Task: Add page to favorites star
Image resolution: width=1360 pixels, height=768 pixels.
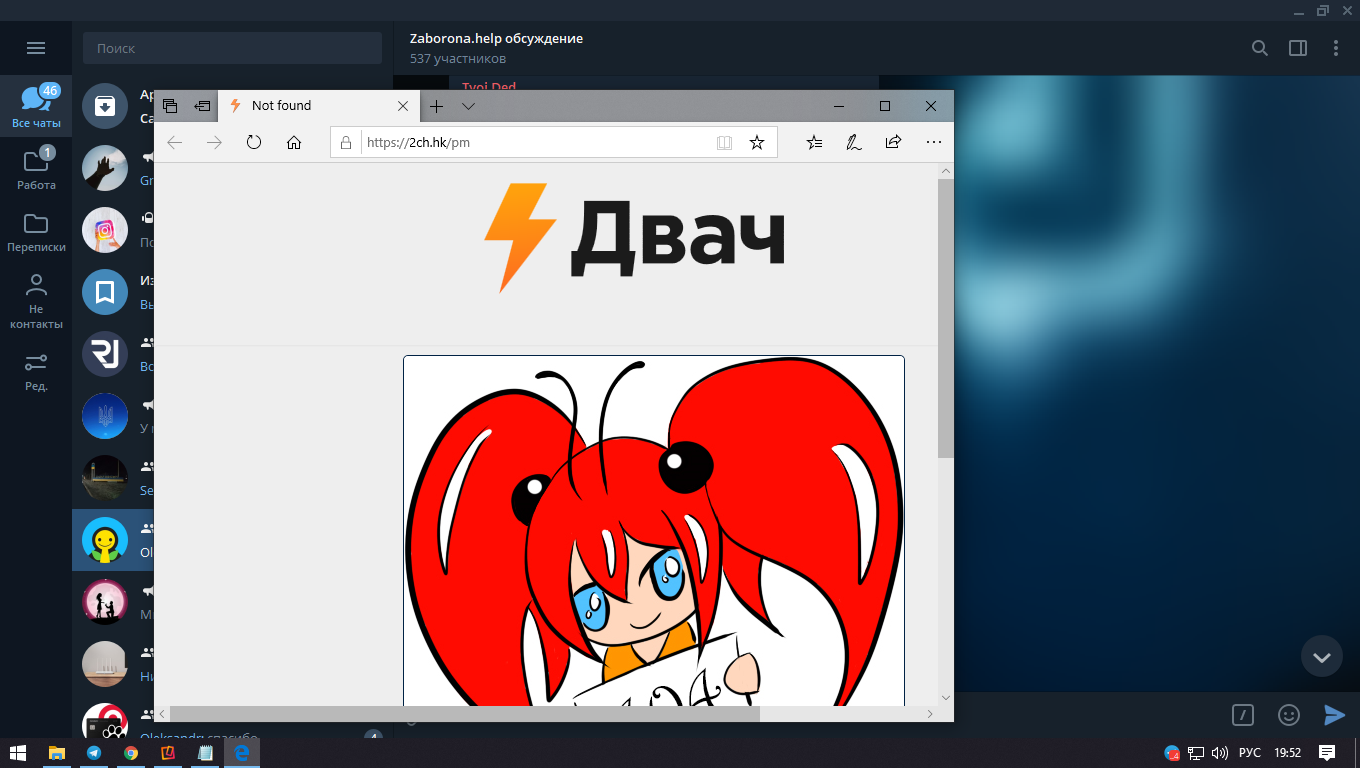Action: (x=757, y=142)
